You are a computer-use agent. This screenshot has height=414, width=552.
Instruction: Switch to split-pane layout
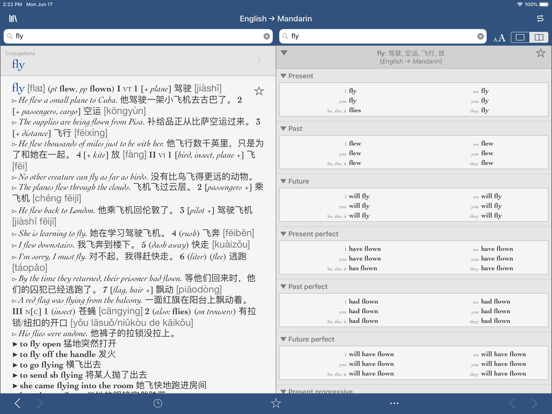(x=539, y=37)
